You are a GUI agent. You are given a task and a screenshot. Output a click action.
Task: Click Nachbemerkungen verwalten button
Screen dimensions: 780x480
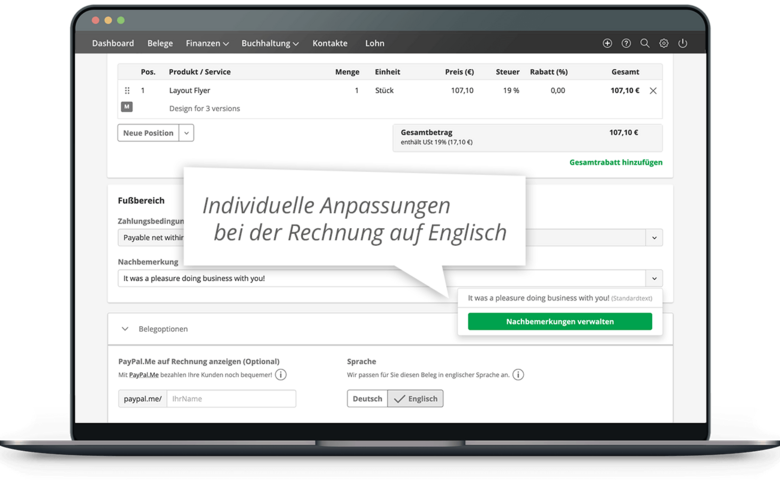pyautogui.click(x=559, y=322)
